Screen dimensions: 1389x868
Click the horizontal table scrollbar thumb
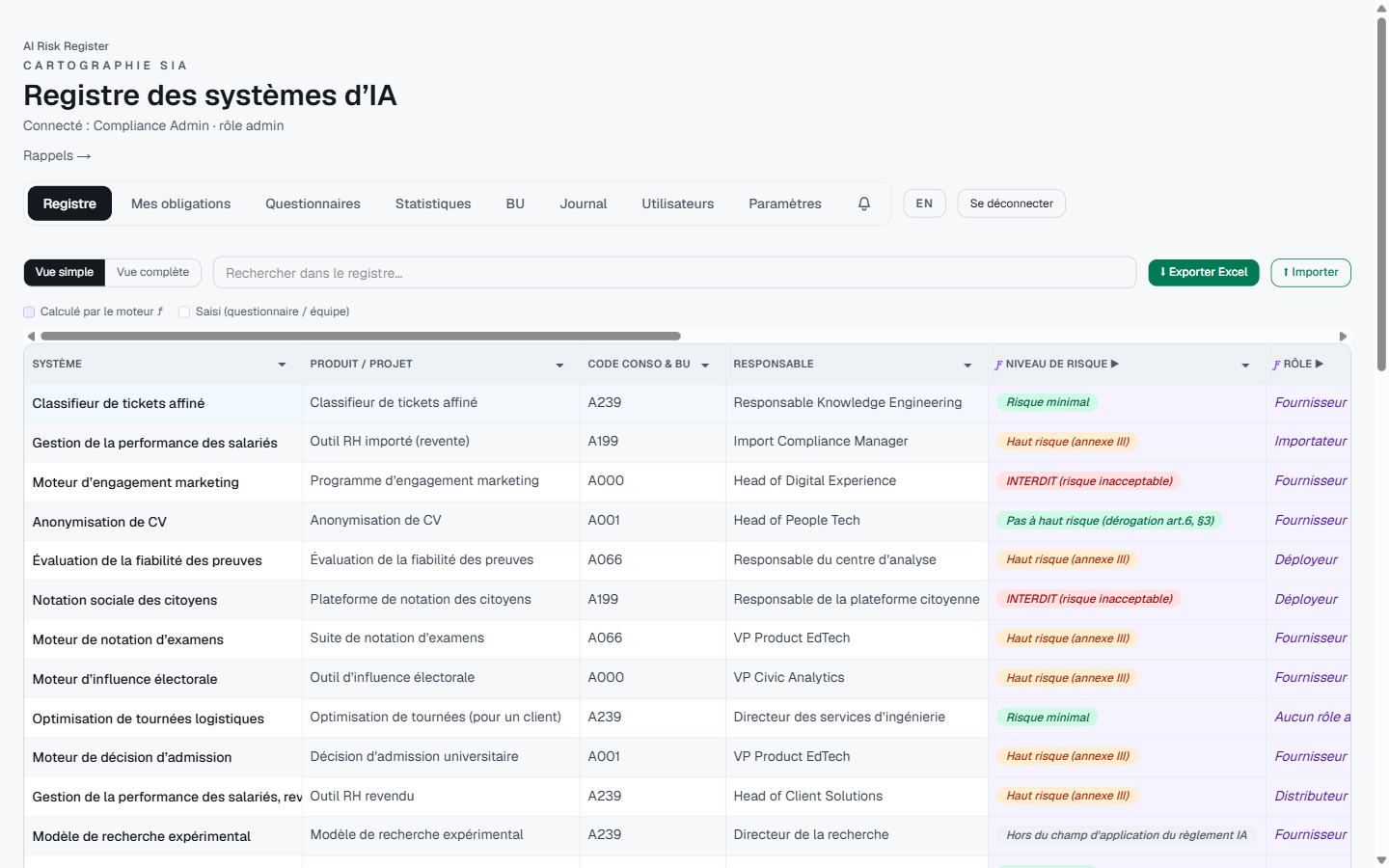(361, 337)
